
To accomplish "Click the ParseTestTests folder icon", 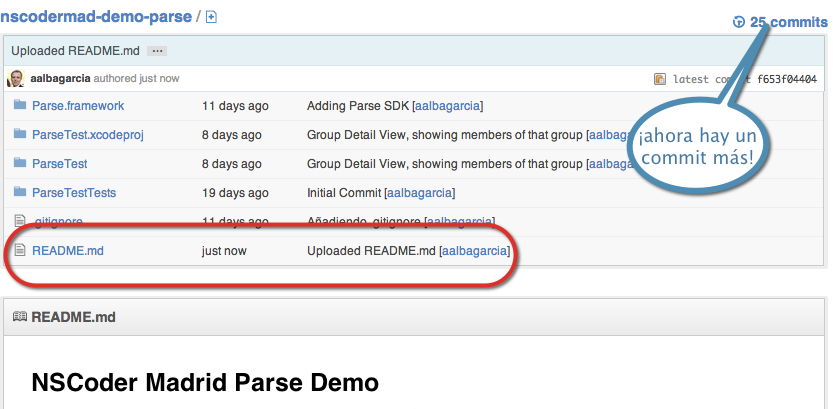I will click(18, 192).
